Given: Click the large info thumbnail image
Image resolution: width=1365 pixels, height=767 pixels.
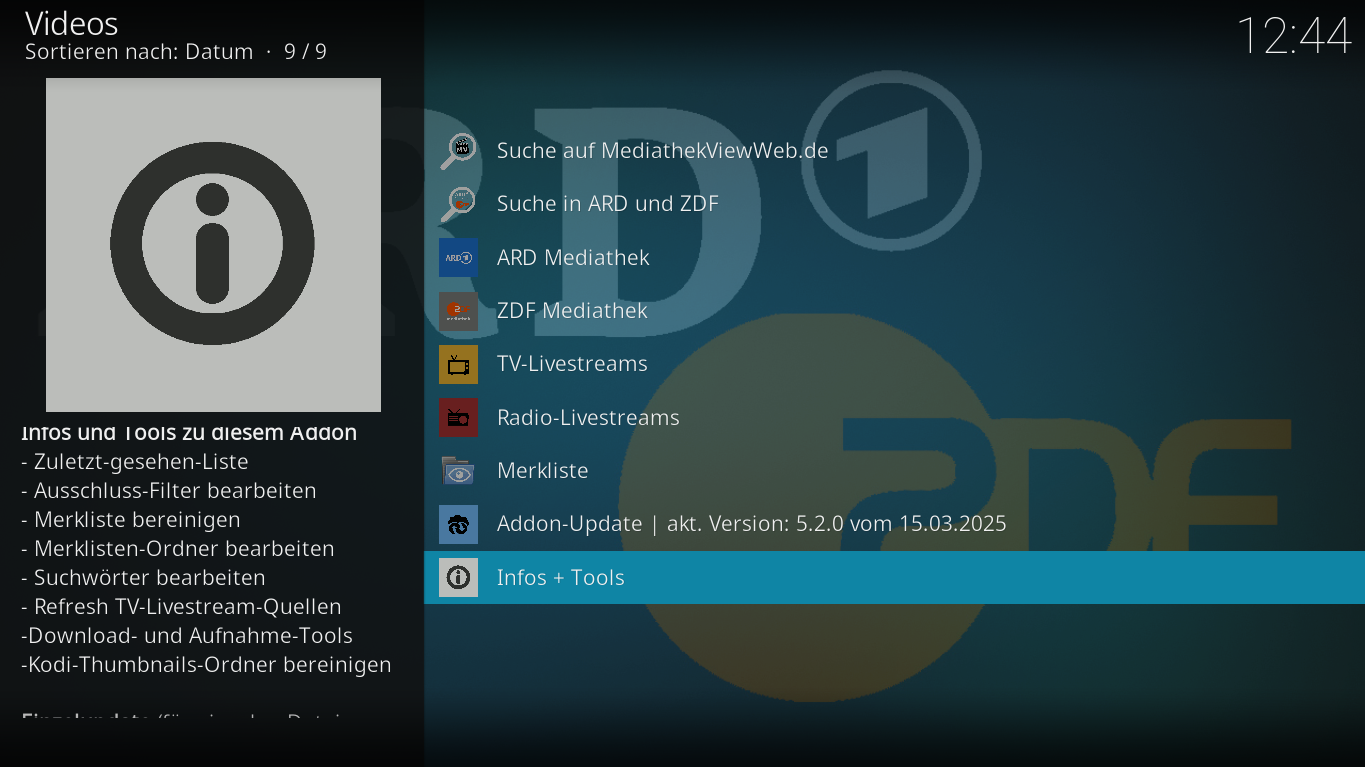Looking at the screenshot, I should (213, 245).
